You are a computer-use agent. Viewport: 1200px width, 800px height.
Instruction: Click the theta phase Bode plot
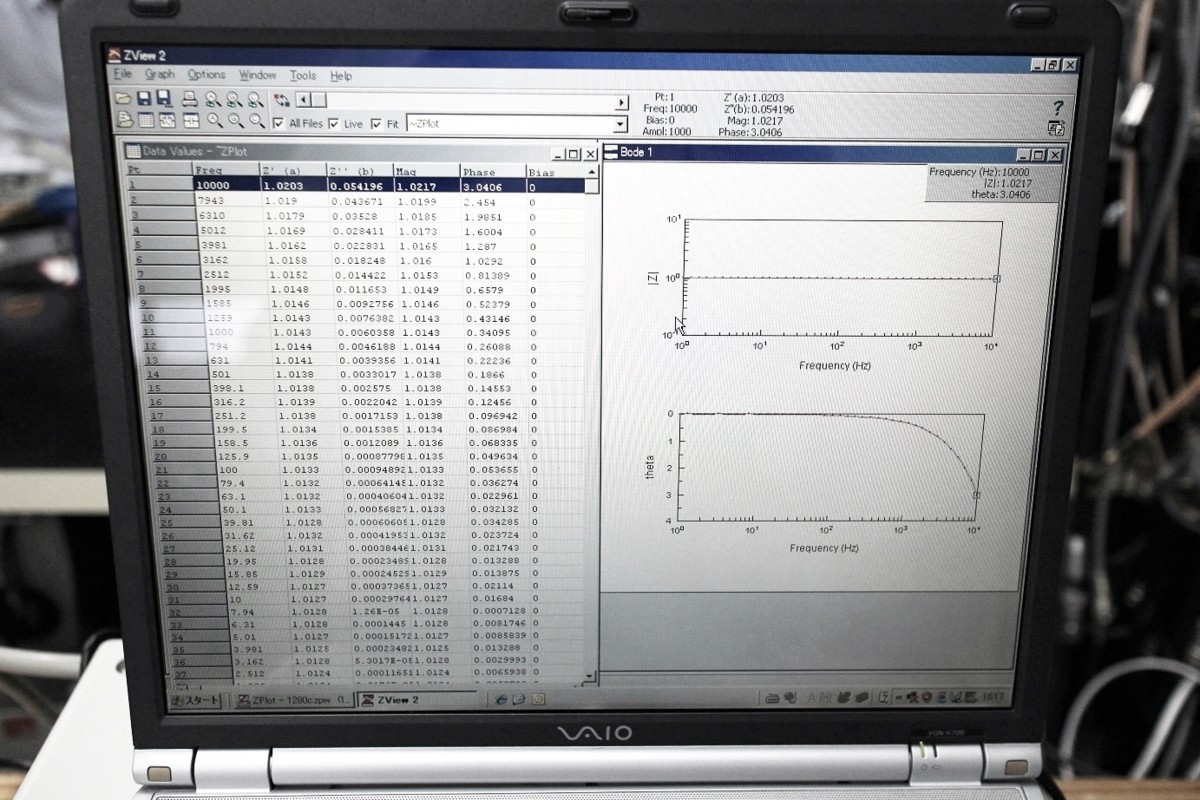[832, 467]
